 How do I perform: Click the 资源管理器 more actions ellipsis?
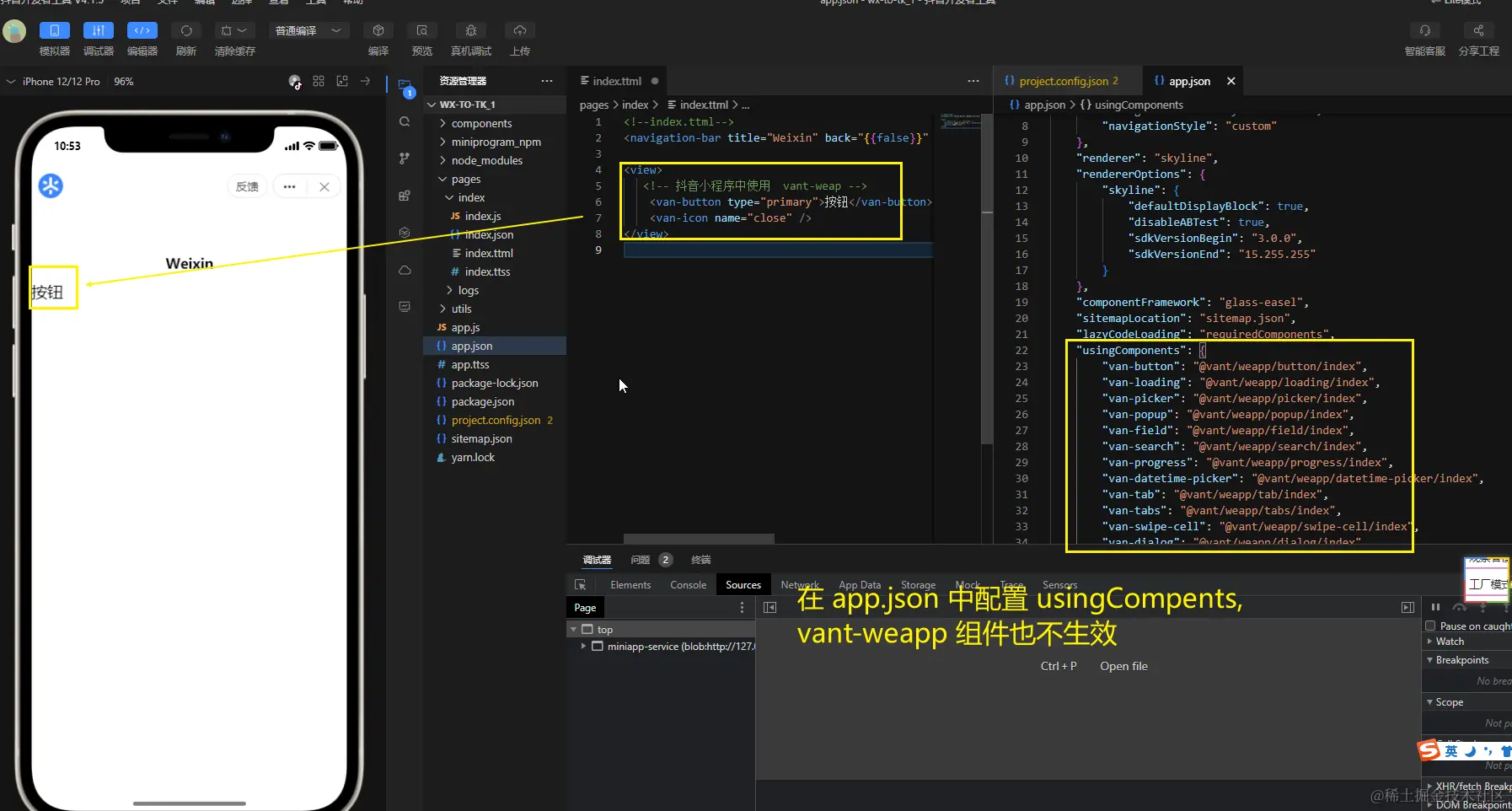pyautogui.click(x=547, y=81)
